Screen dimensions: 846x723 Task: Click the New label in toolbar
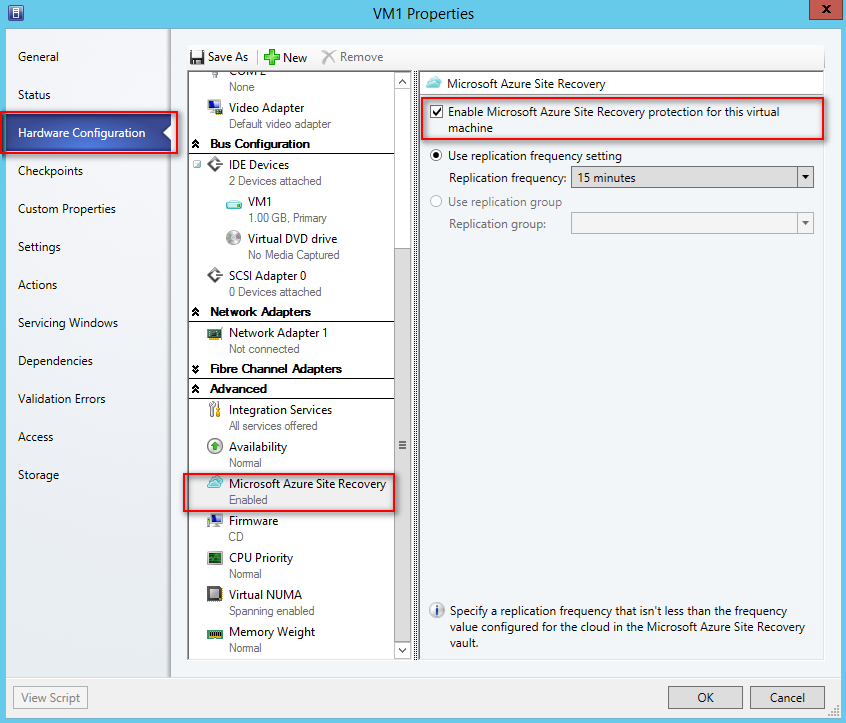pyautogui.click(x=295, y=57)
